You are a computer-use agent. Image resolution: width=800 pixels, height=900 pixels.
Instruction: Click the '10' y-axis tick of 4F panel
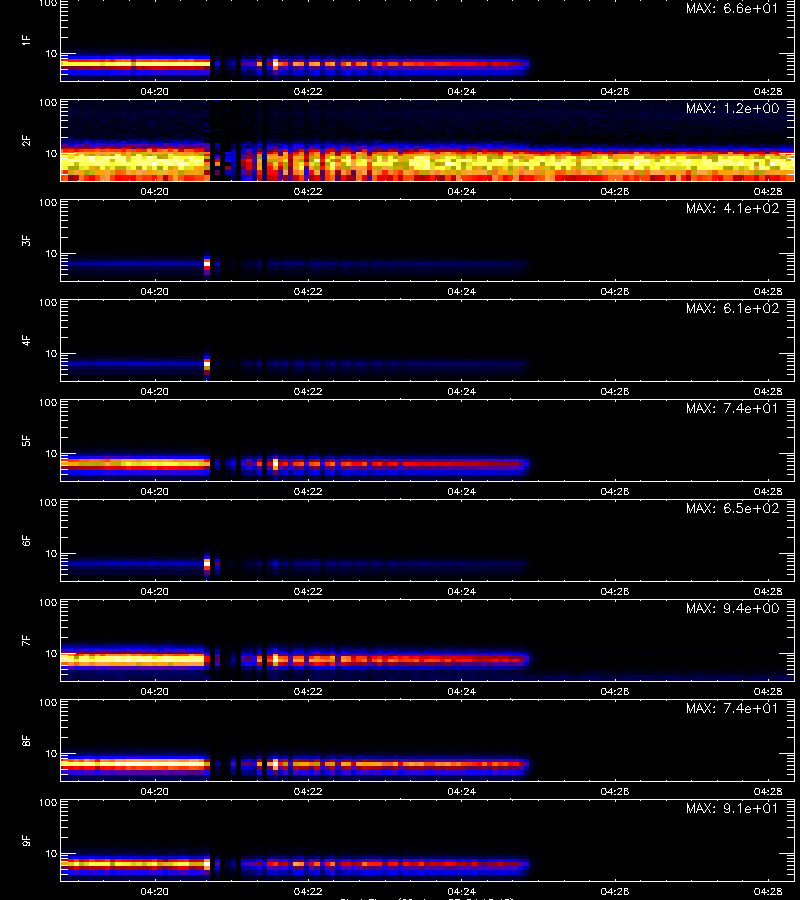(x=51, y=354)
